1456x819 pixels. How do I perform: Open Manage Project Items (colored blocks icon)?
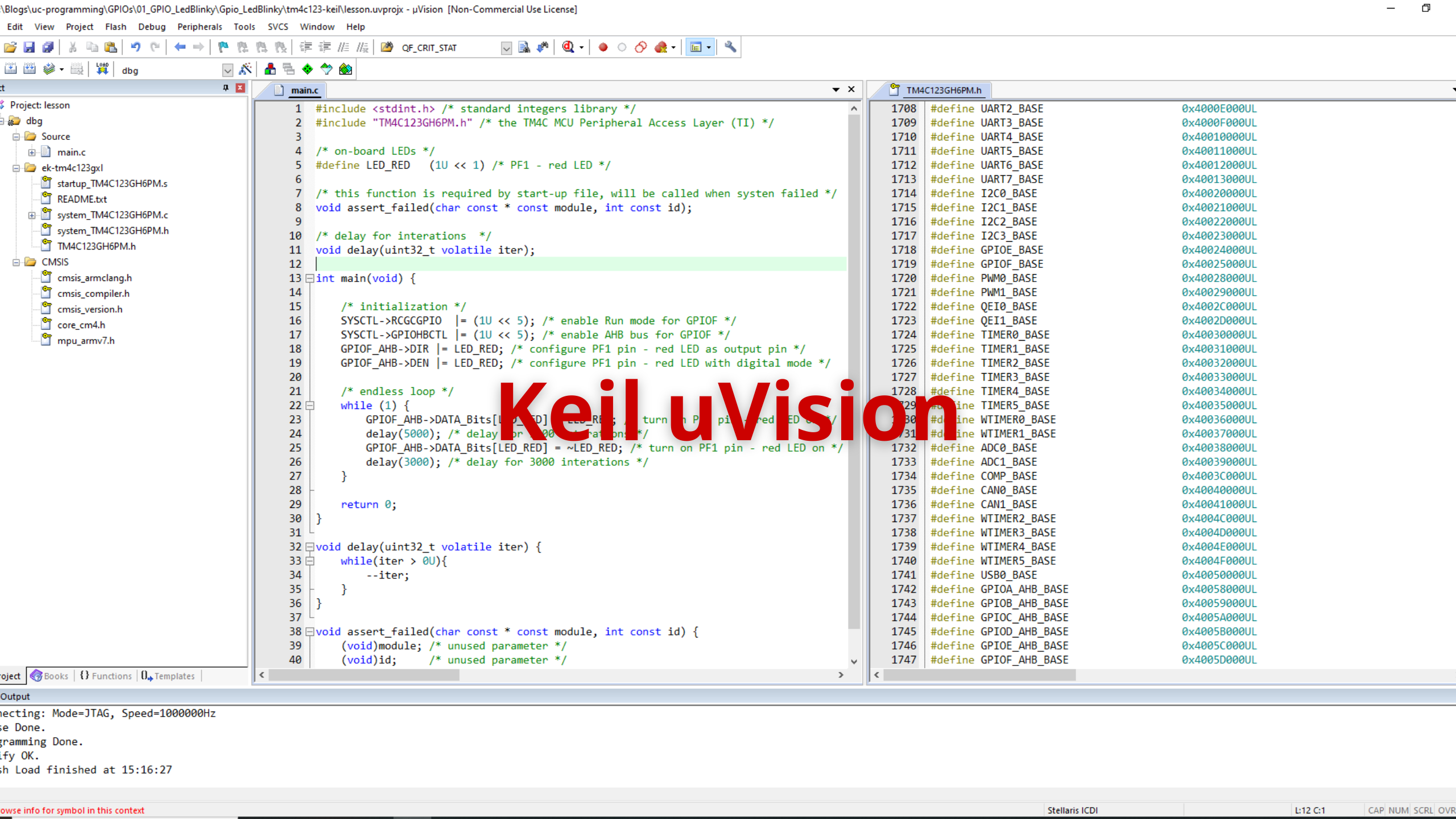click(270, 69)
